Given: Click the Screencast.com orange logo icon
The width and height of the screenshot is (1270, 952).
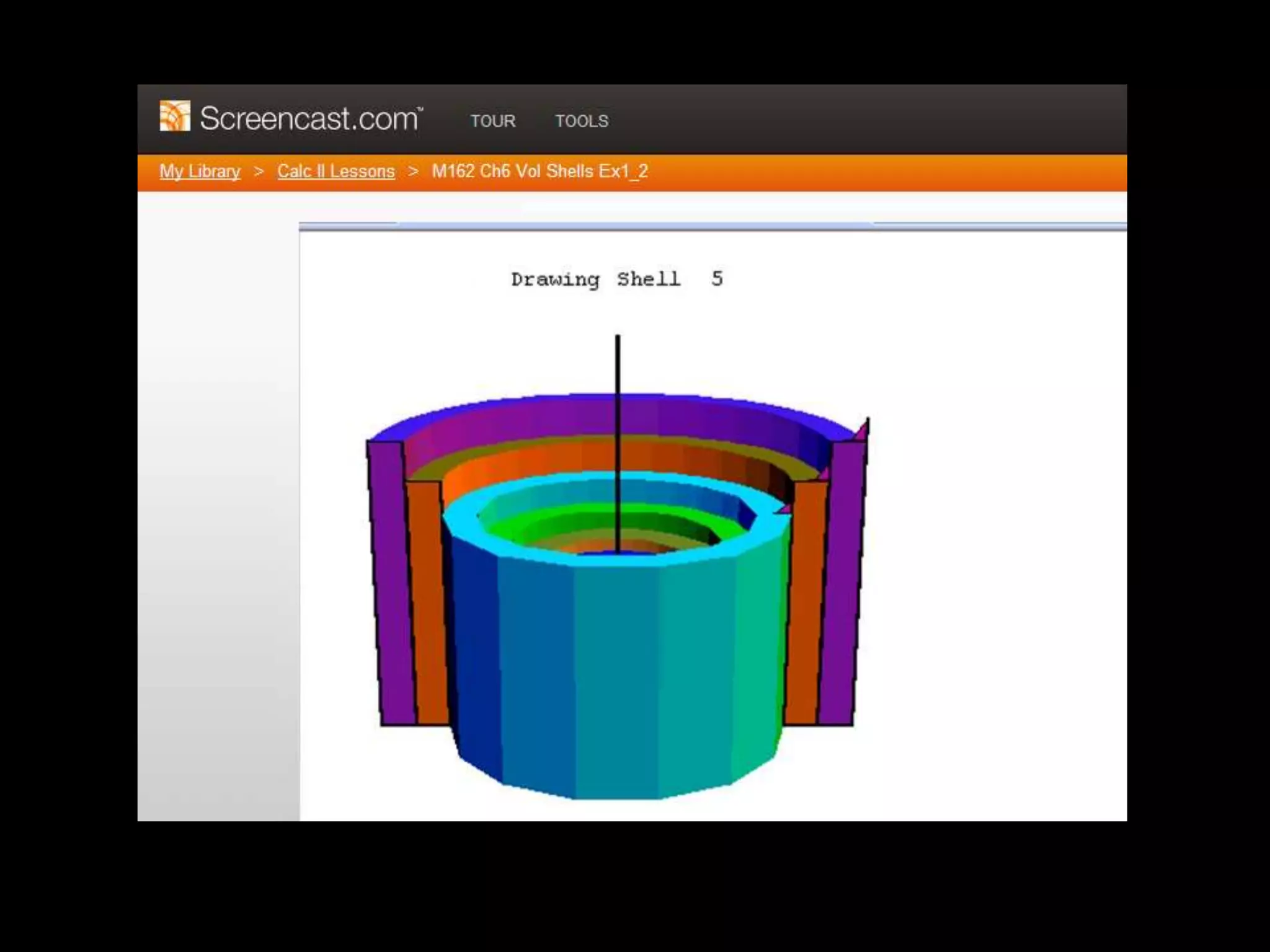Looking at the screenshot, I should (175, 116).
